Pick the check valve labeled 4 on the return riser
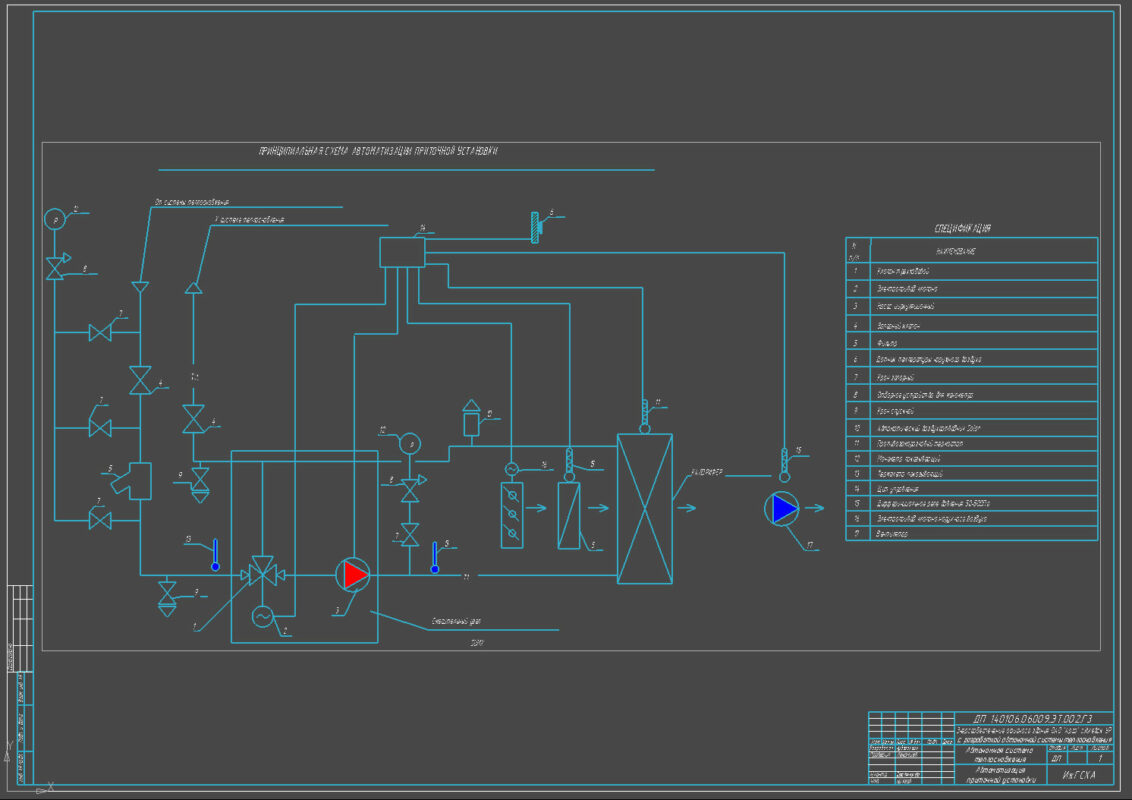The height and width of the screenshot is (800, 1132). pyautogui.click(x=193, y=419)
